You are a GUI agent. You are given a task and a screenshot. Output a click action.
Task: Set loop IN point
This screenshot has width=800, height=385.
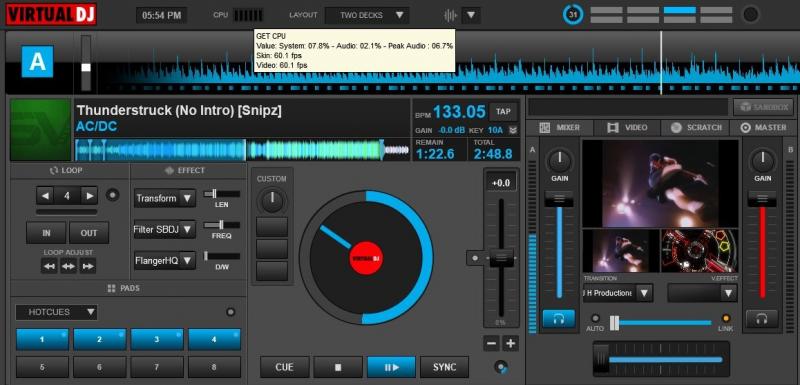(46, 233)
